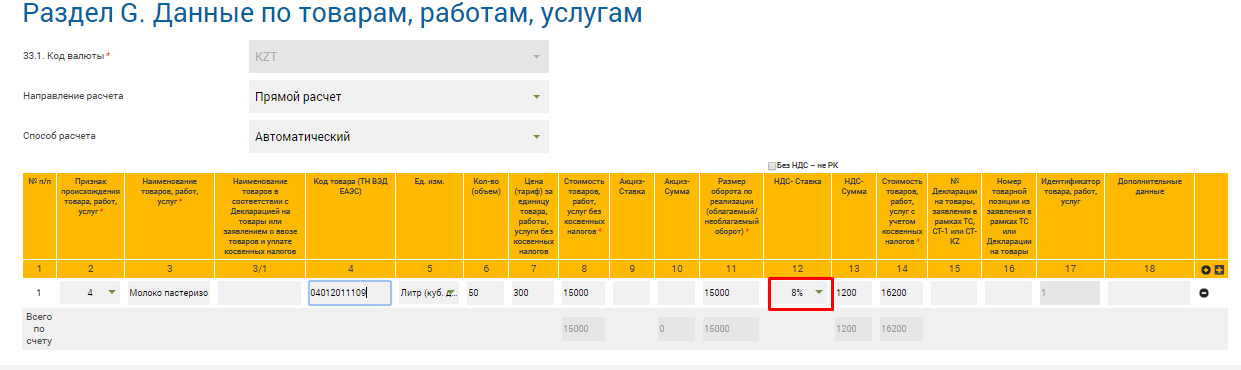This screenshot has height=370, width=1241.
Task: Click the ТН ВЭД code field 04012011109
Action: (349, 293)
